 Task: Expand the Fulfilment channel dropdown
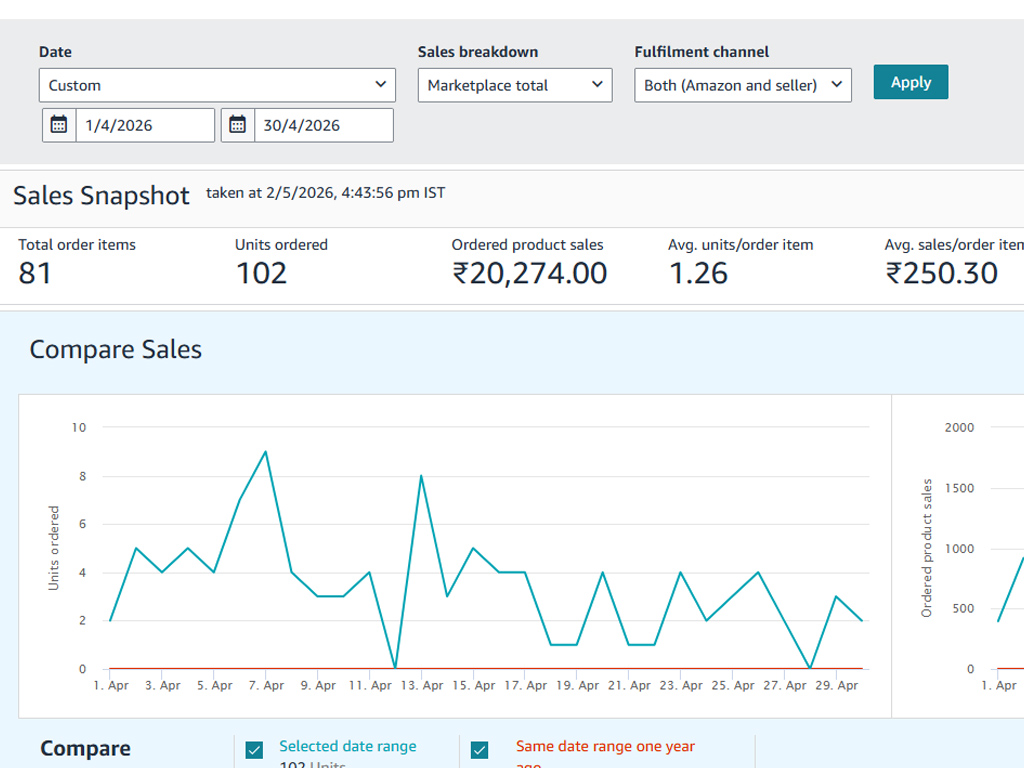point(743,85)
